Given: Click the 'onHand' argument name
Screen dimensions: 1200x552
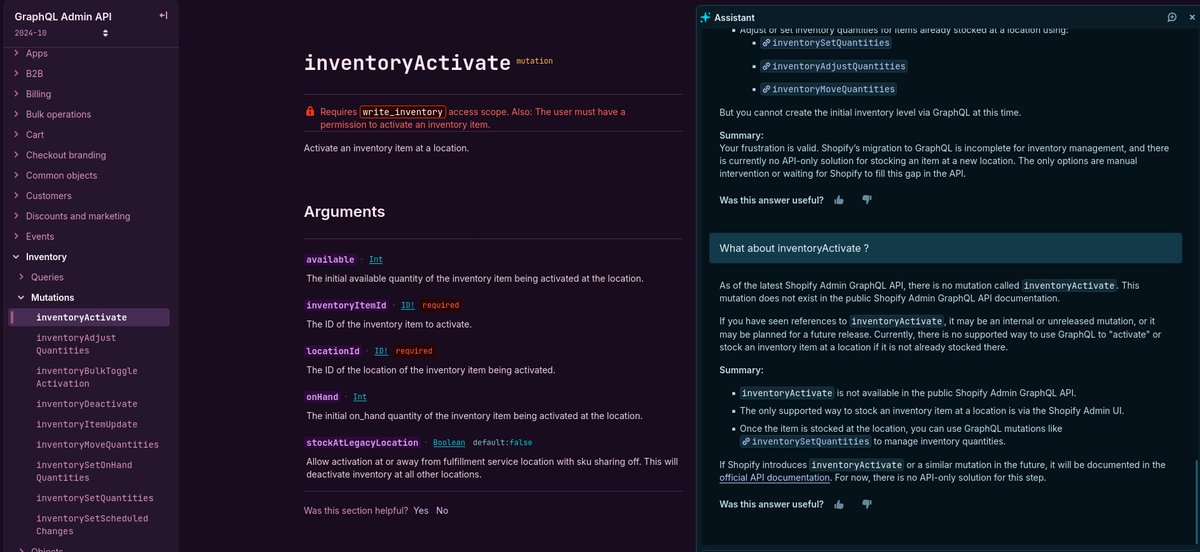Looking at the screenshot, I should [322, 397].
